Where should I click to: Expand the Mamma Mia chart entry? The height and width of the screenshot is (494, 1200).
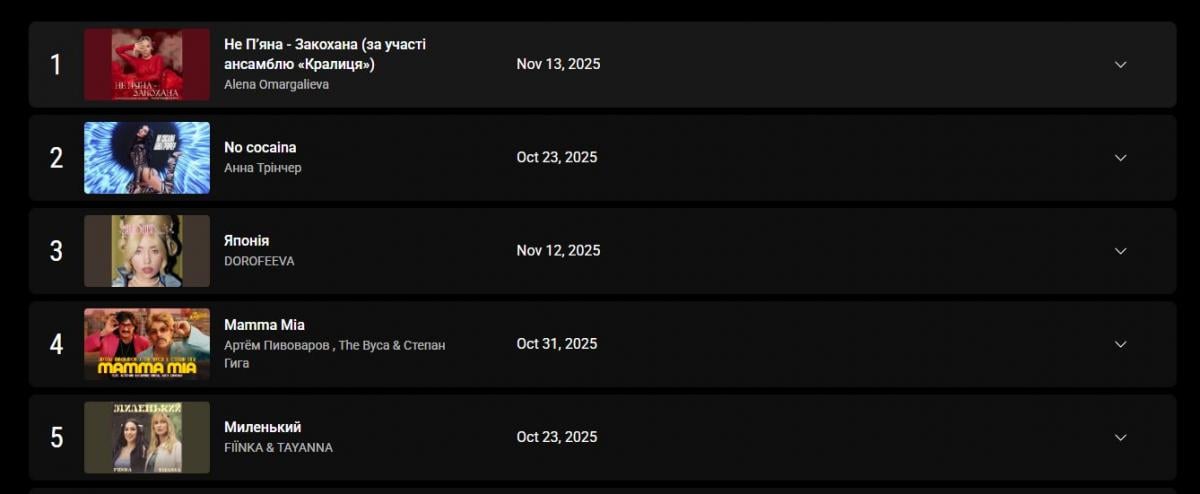(x=1120, y=344)
